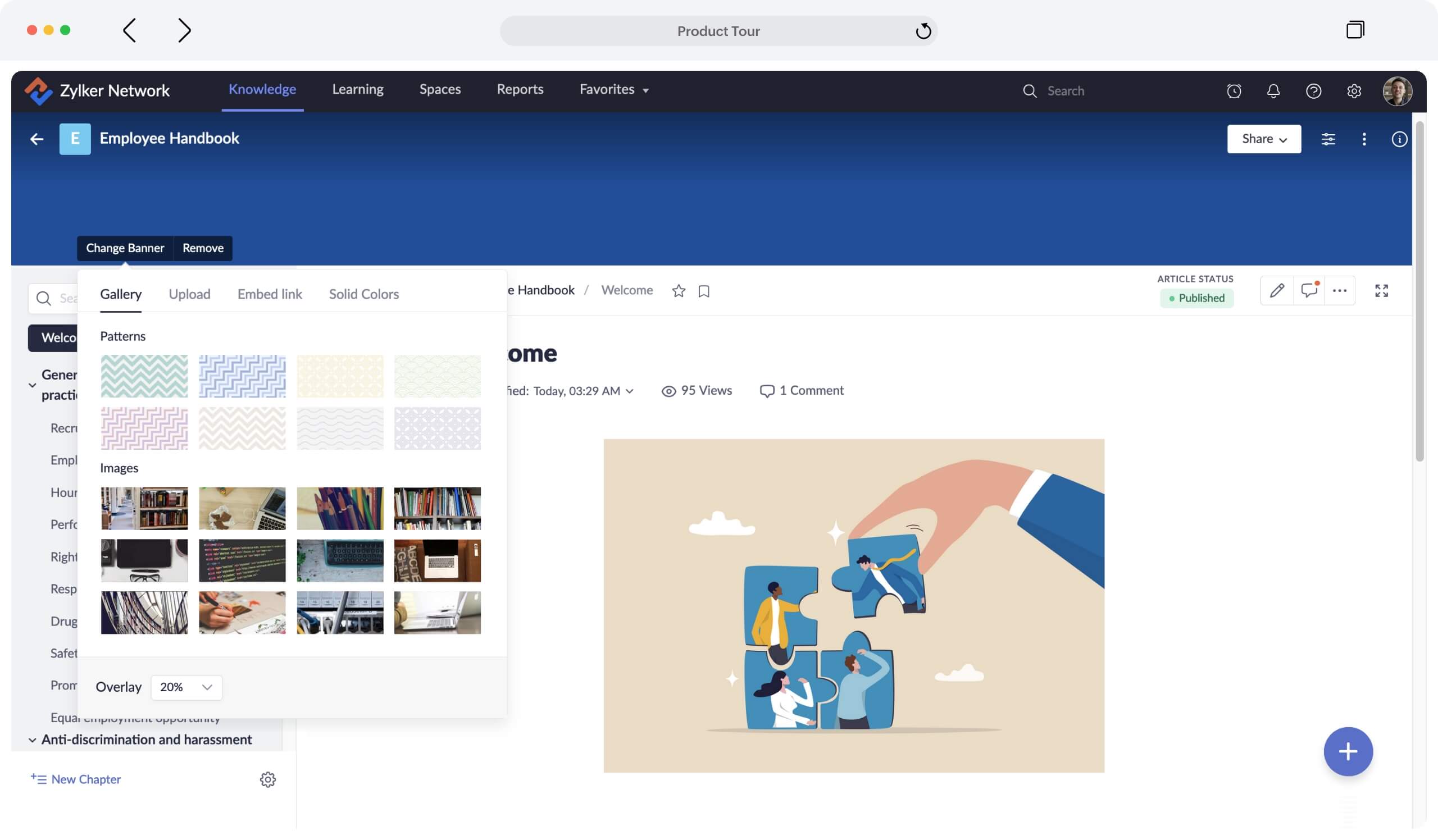
Task: Open the manual info icon
Action: (1399, 139)
